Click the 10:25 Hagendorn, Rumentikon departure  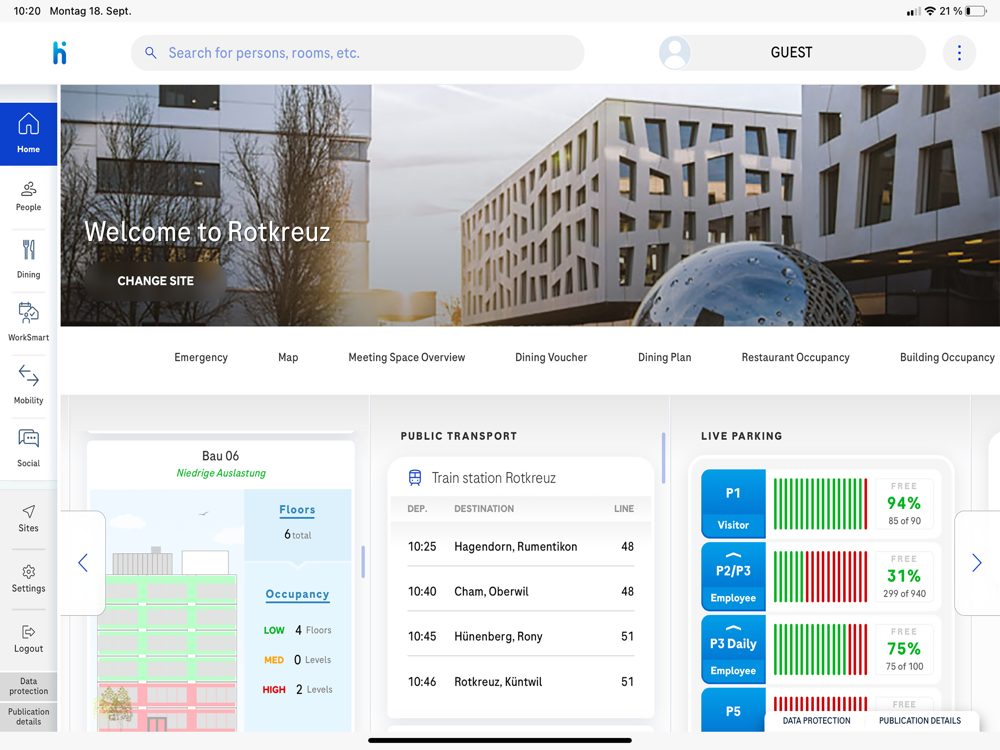[x=520, y=547]
